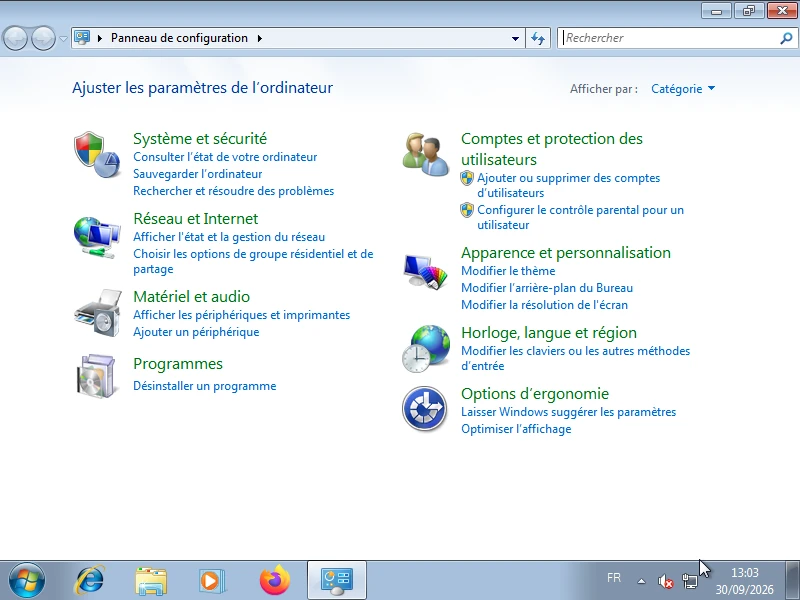The image size is (800, 600).
Task: Open Système et sécurité category
Action: [x=200, y=138]
